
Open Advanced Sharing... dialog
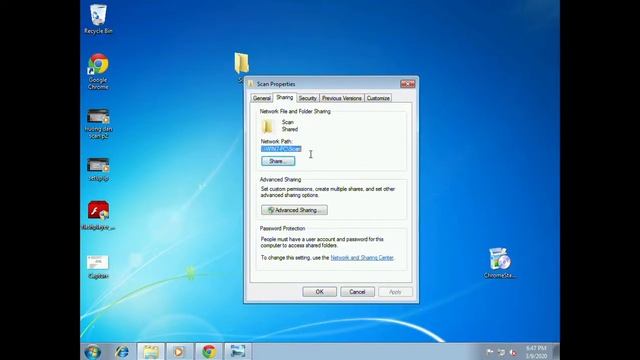tap(294, 210)
